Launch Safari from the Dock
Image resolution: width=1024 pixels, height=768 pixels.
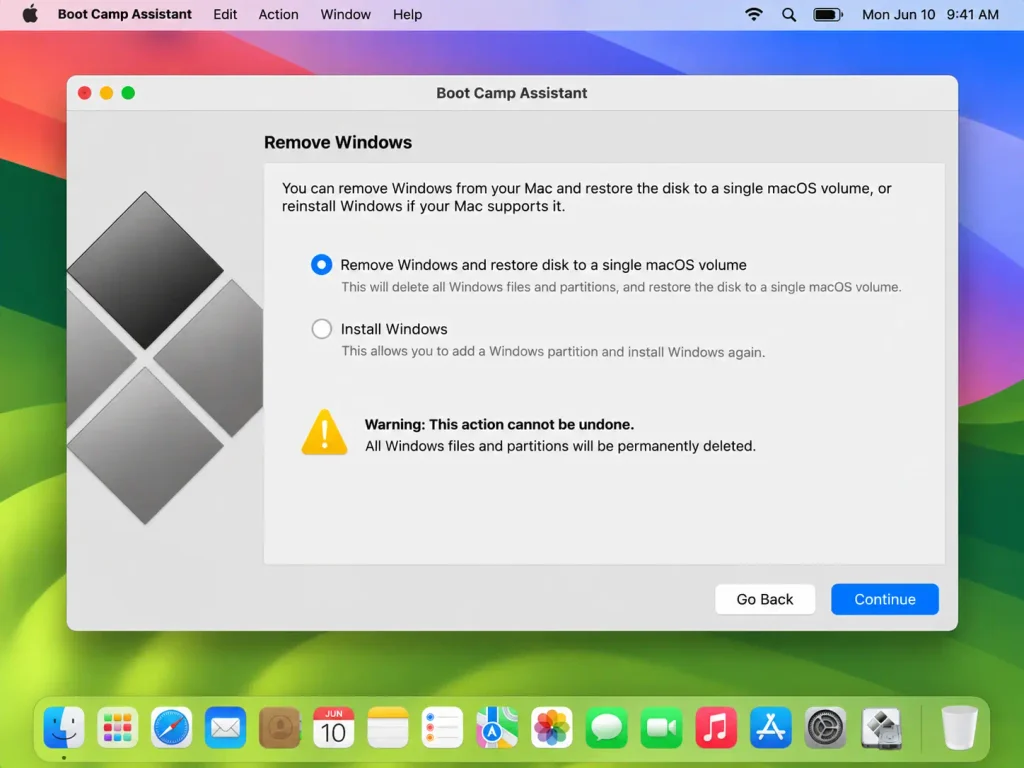172,728
